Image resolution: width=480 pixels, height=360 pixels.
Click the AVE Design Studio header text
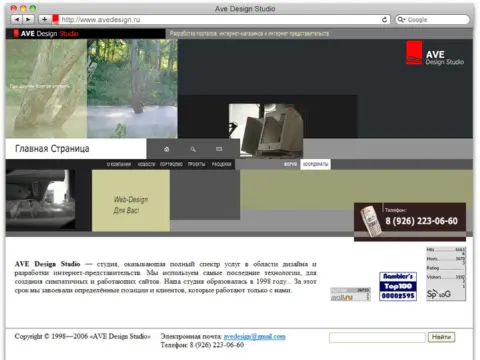point(49,33)
